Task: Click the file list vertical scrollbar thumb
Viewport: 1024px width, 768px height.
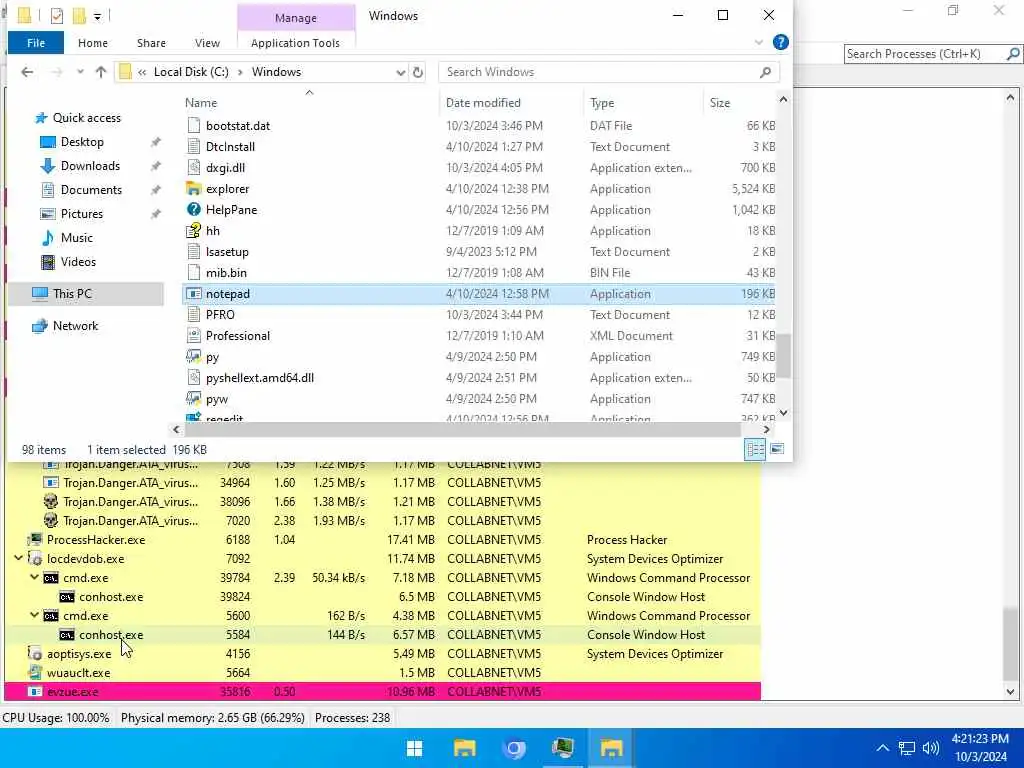Action: pos(783,356)
